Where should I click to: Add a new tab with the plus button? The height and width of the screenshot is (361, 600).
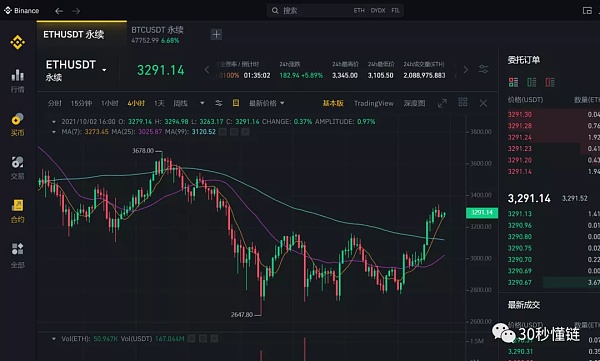(216, 34)
